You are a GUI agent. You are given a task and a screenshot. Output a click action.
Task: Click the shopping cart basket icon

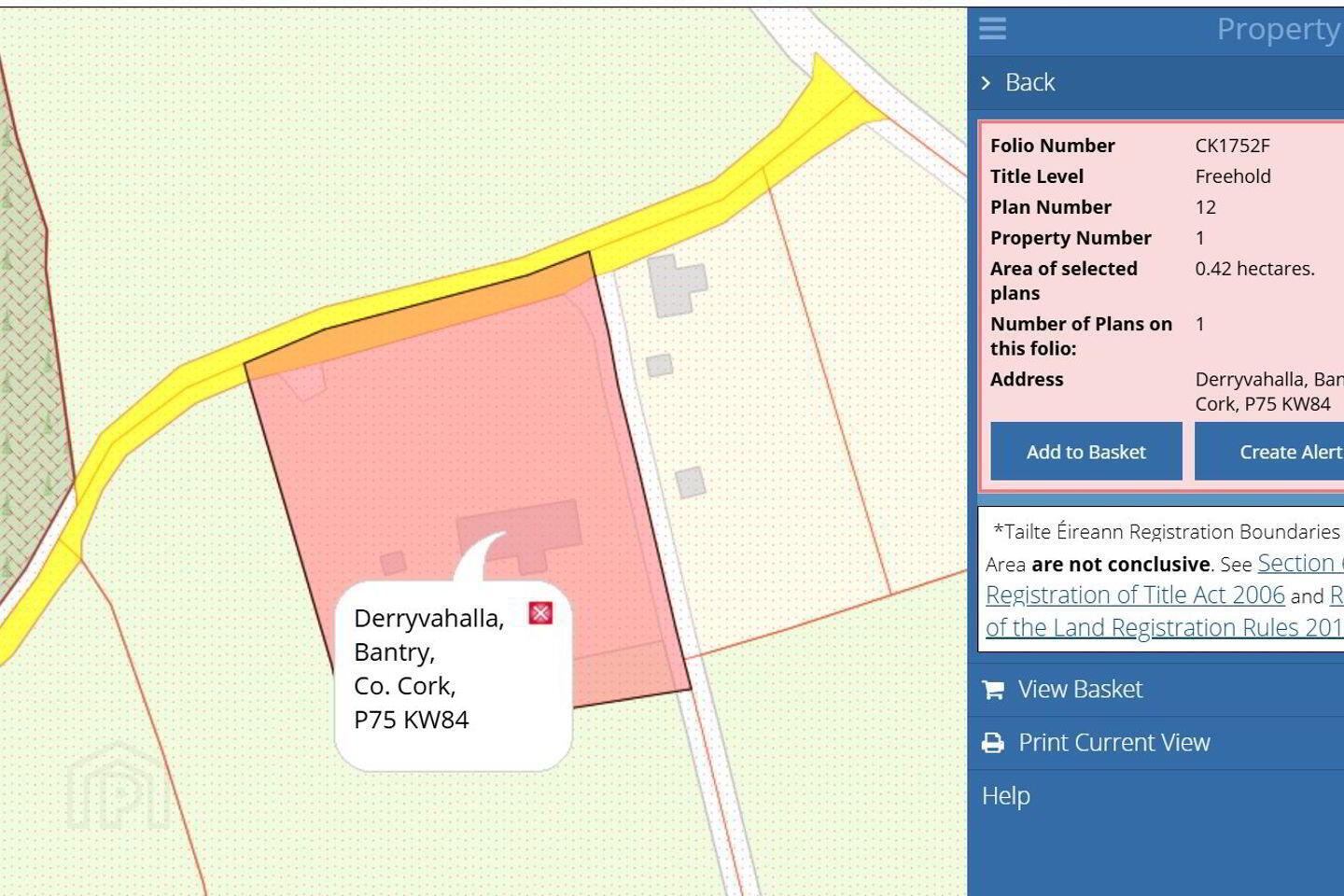993,690
